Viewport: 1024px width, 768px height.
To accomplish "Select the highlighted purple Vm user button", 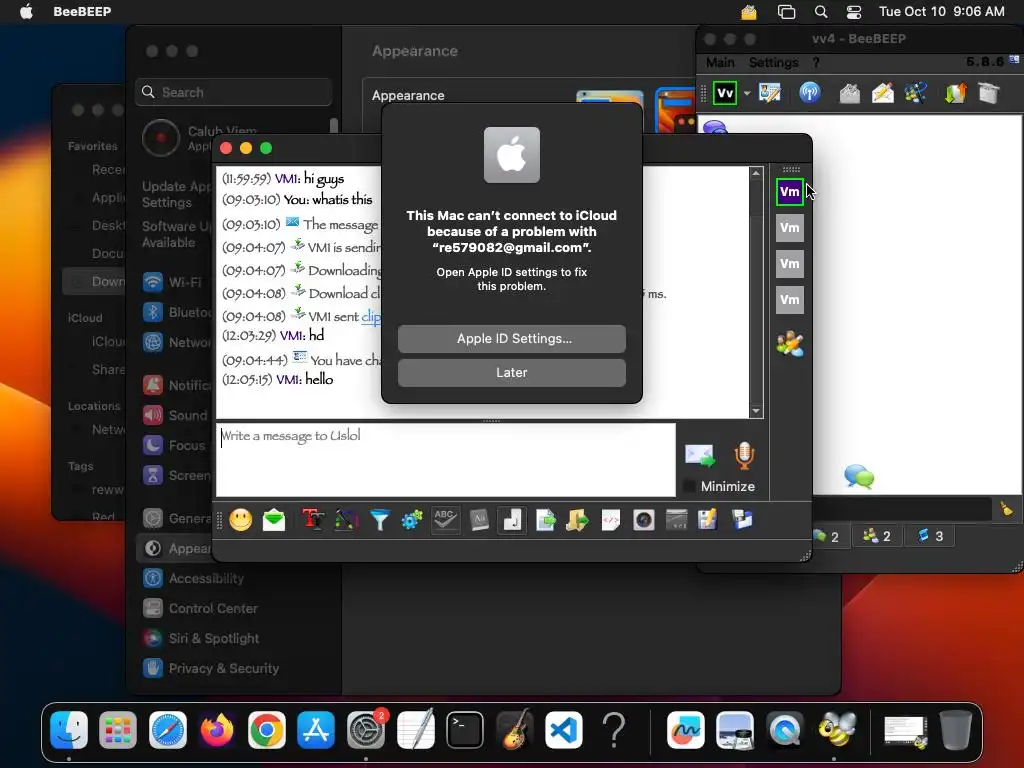I will pyautogui.click(x=790, y=192).
